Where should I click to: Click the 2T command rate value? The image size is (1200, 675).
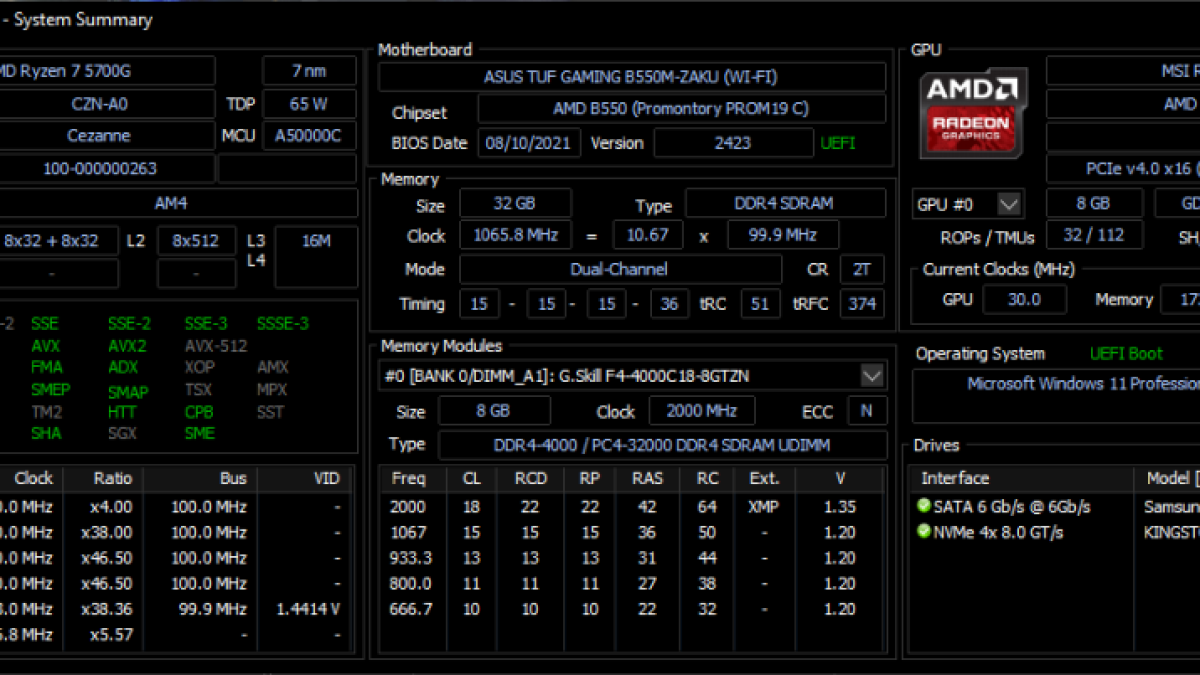tap(862, 269)
